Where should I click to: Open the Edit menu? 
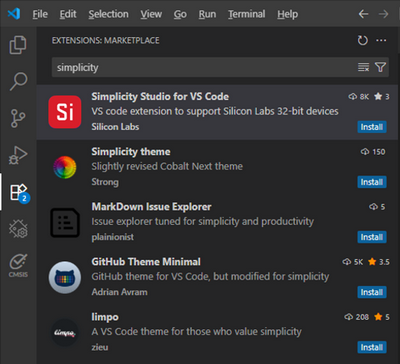pyautogui.click(x=68, y=14)
